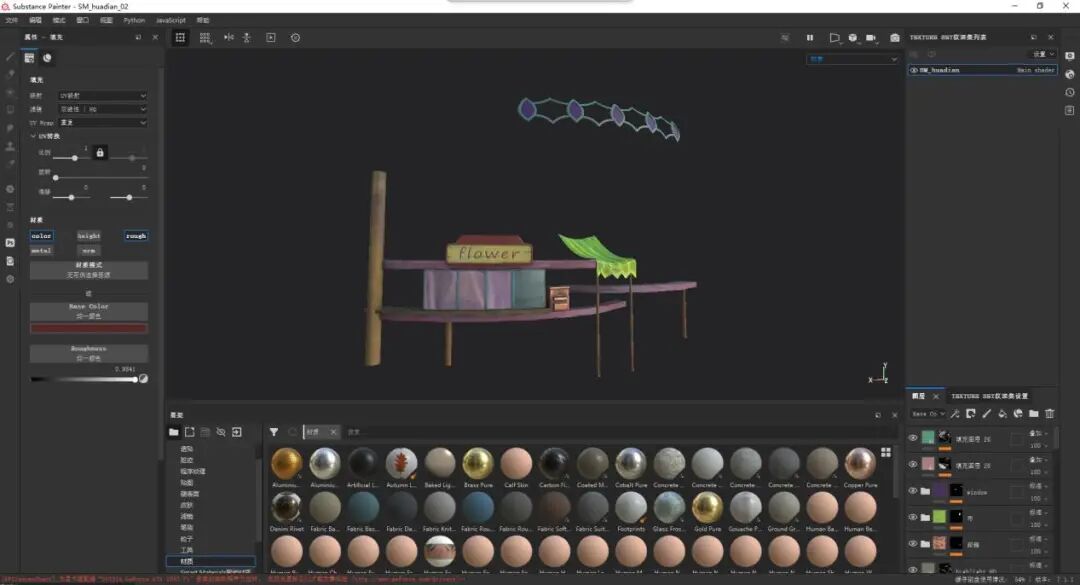Click the Base Color uniform color button
Viewport: 1080px width, 585px height.
click(x=89, y=311)
